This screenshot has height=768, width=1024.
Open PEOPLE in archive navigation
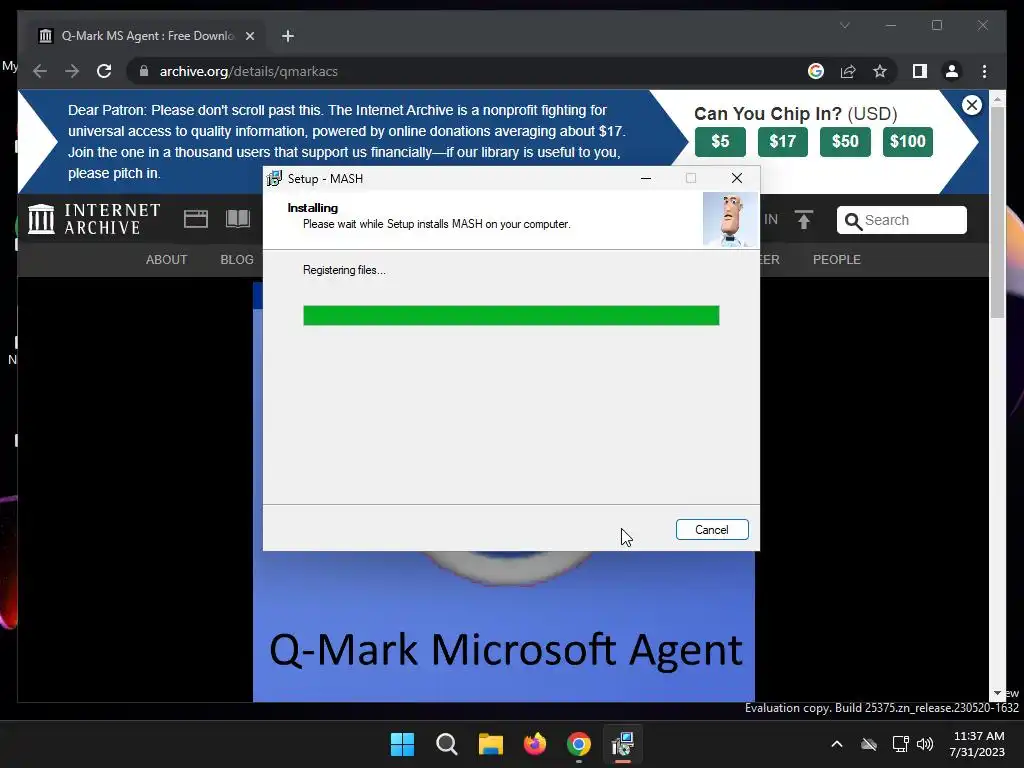837,260
